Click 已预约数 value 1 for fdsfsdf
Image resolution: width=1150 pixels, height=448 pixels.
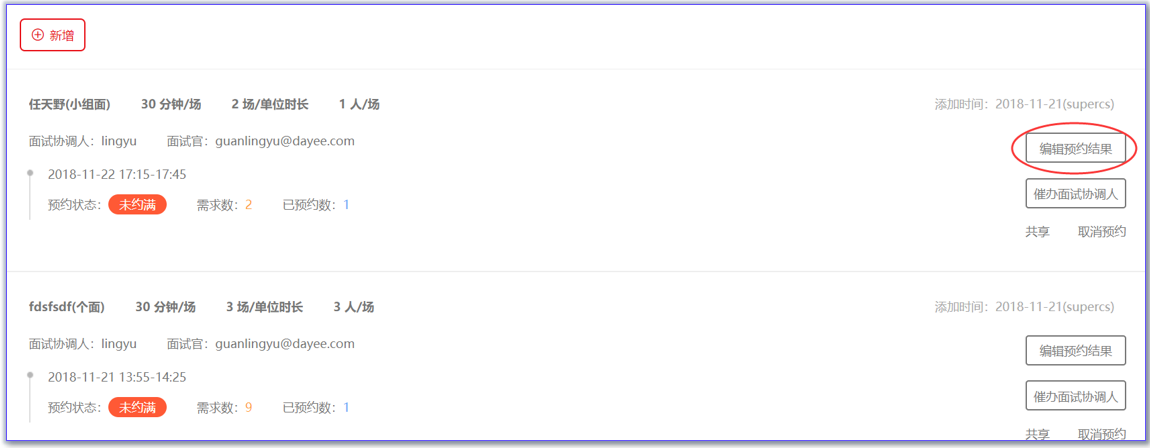point(346,407)
